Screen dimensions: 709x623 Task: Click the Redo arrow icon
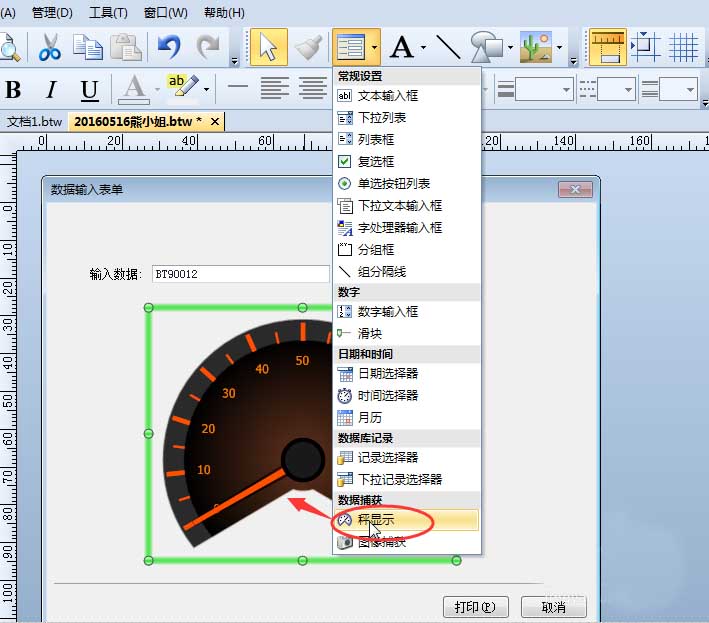click(208, 47)
